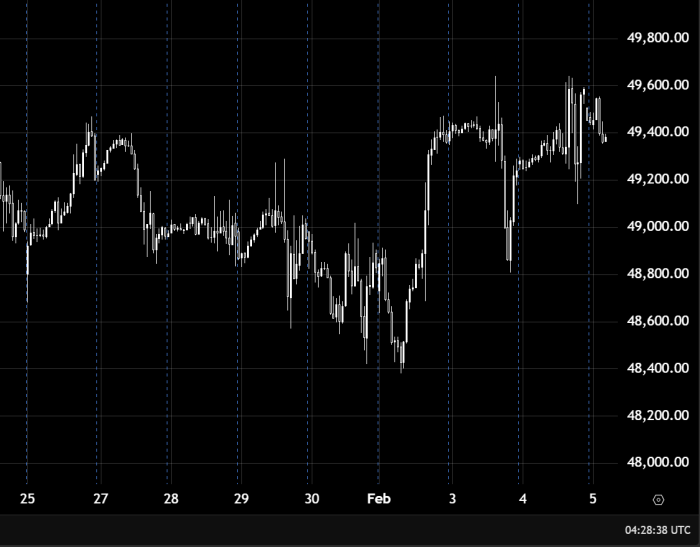This screenshot has width=700, height=547.
Task: Select date 29 on the time axis
Action: (241, 498)
